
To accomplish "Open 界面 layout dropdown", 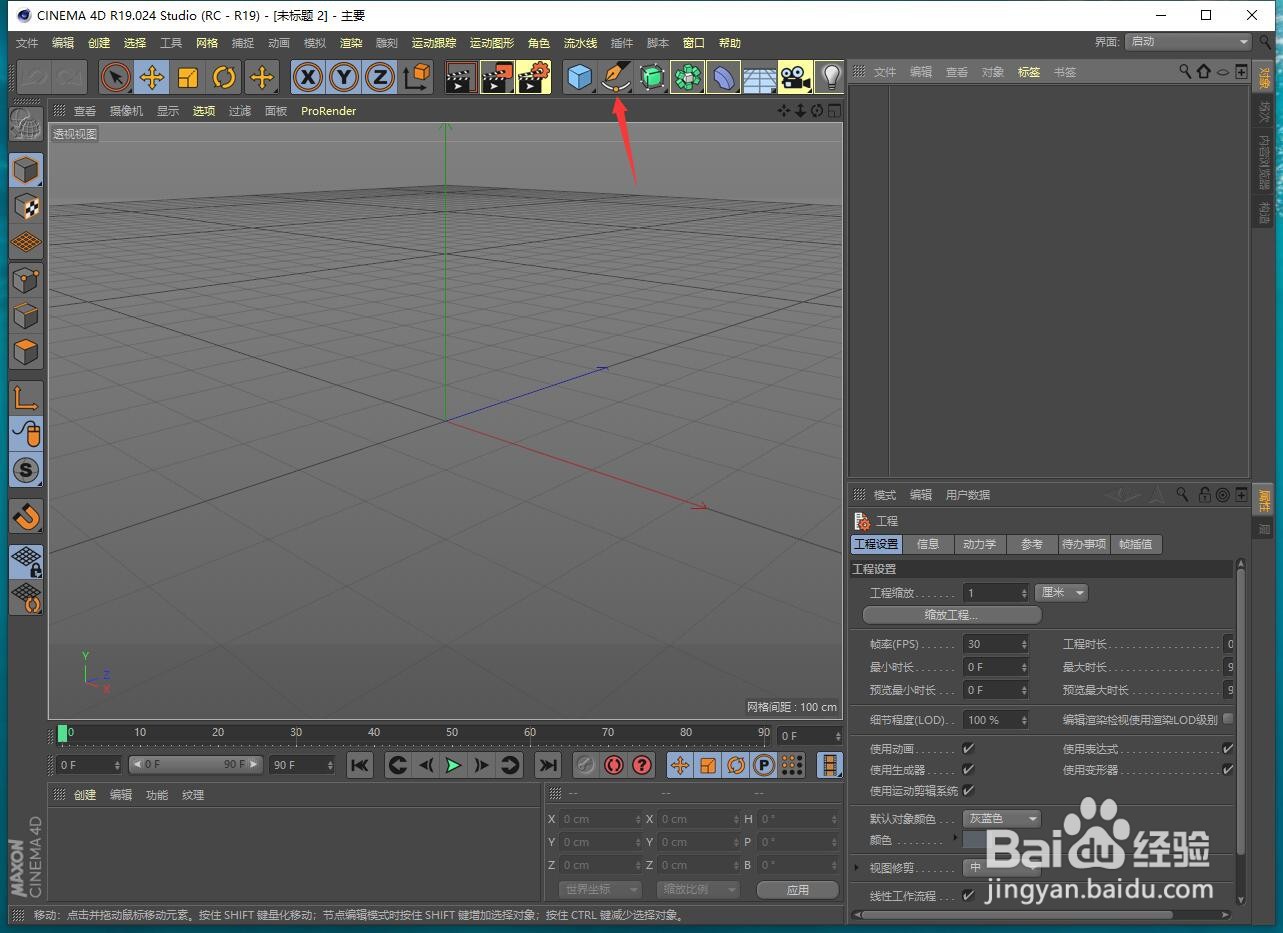I will 1189,42.
